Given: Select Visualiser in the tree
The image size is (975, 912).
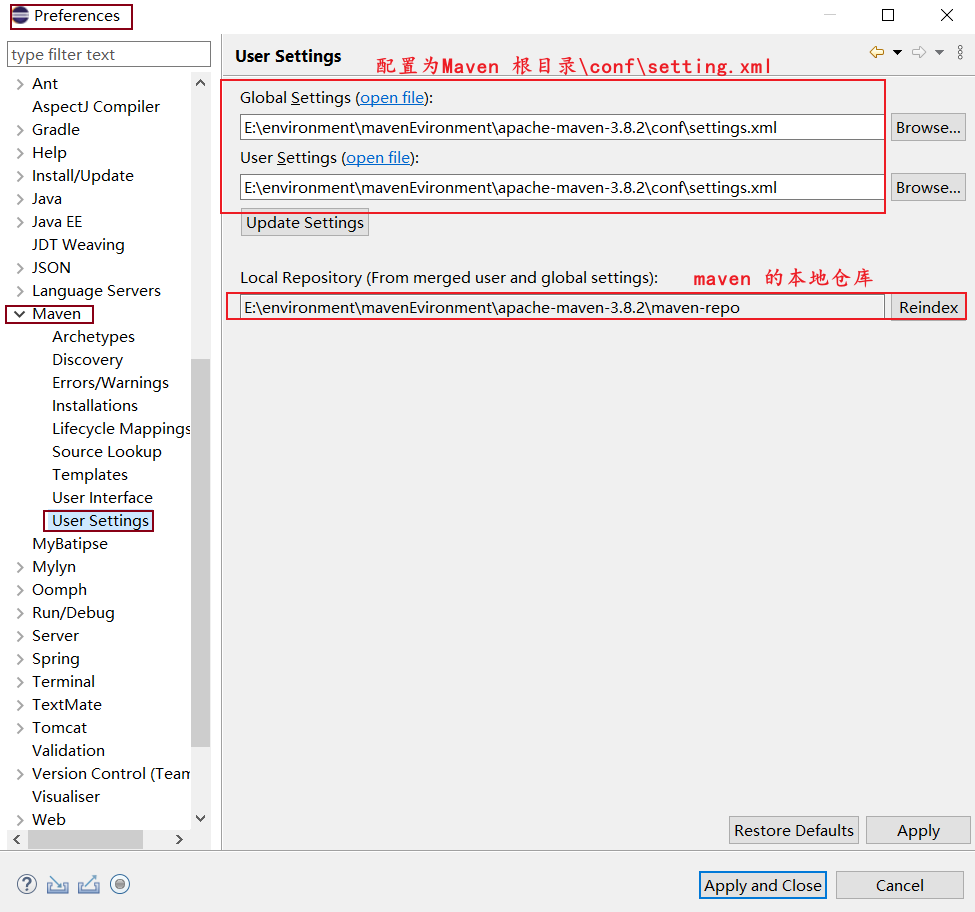Looking at the screenshot, I should pos(66,797).
